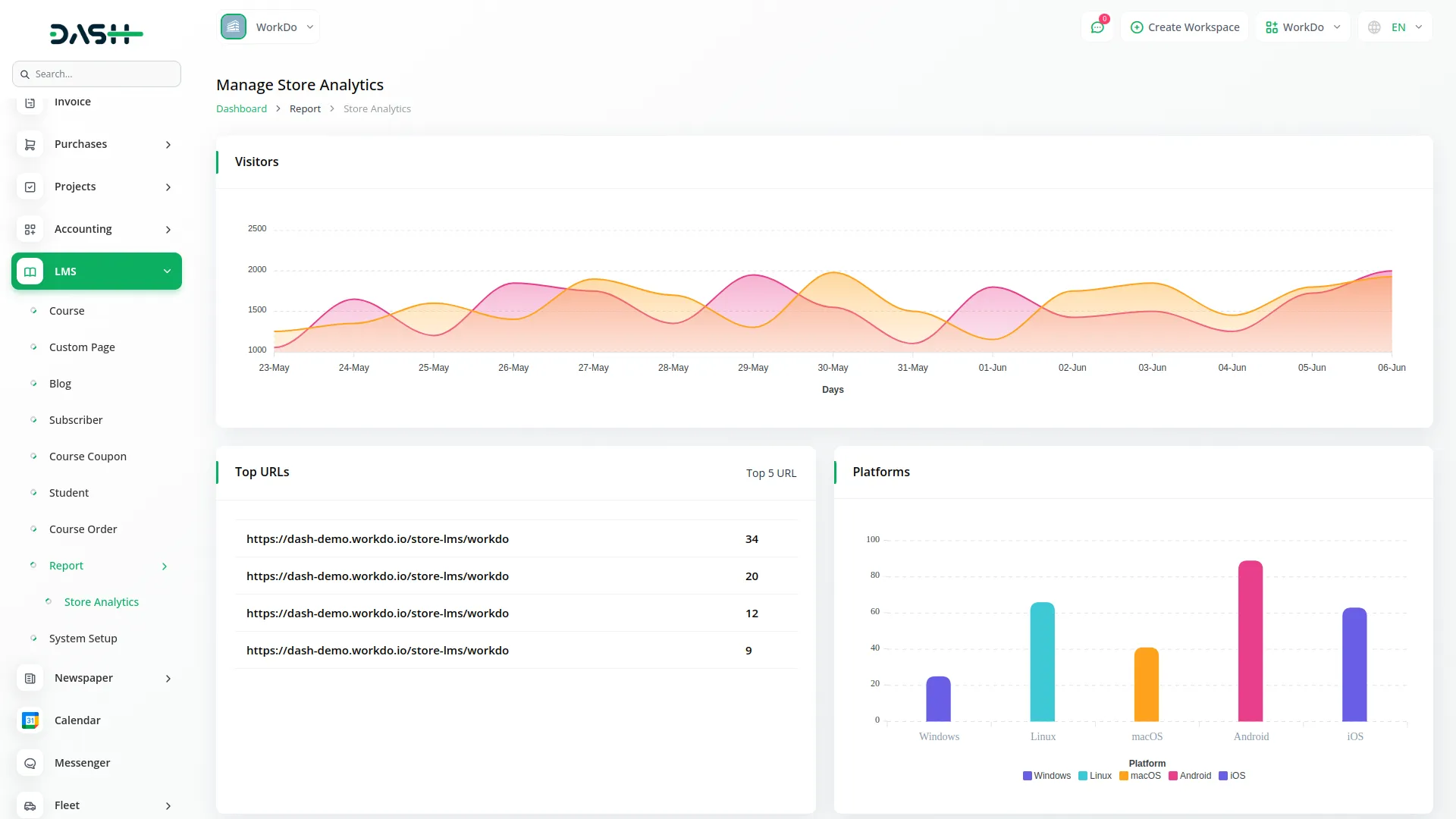This screenshot has height=819, width=1456.
Task: Select Store Analytics in the sidebar
Action: [x=102, y=602]
